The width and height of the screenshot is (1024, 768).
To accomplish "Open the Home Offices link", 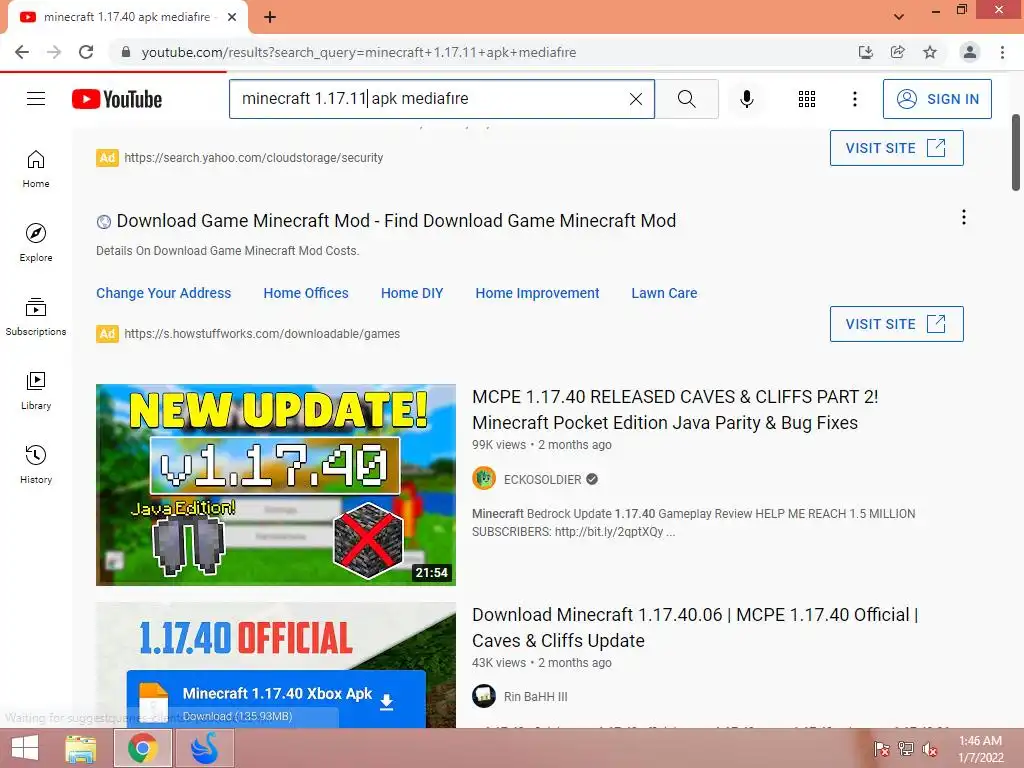I will (x=306, y=293).
